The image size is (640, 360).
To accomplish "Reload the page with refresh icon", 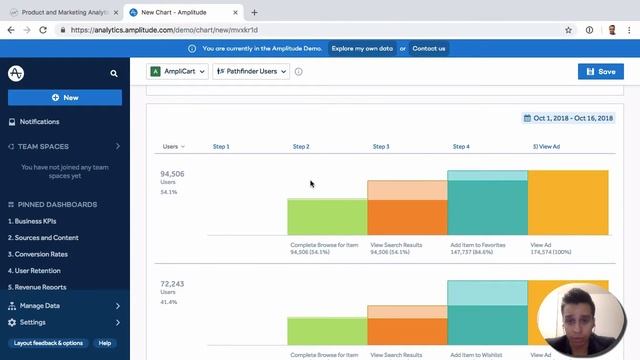I will click(43, 30).
